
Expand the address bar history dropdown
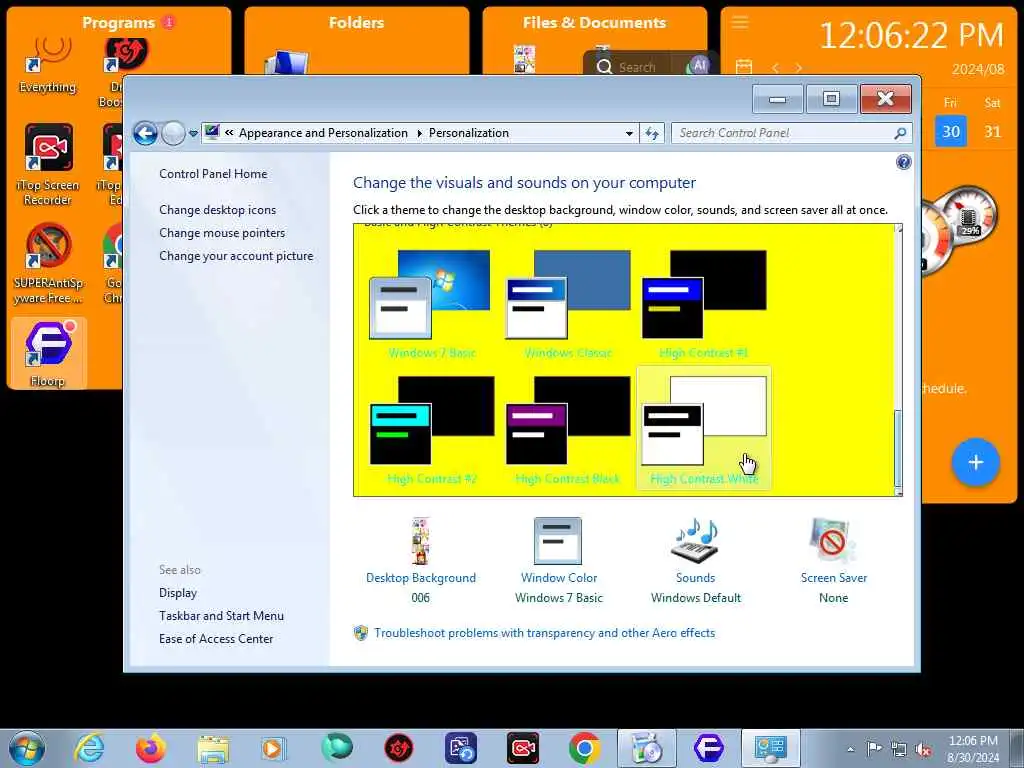pyautogui.click(x=629, y=133)
